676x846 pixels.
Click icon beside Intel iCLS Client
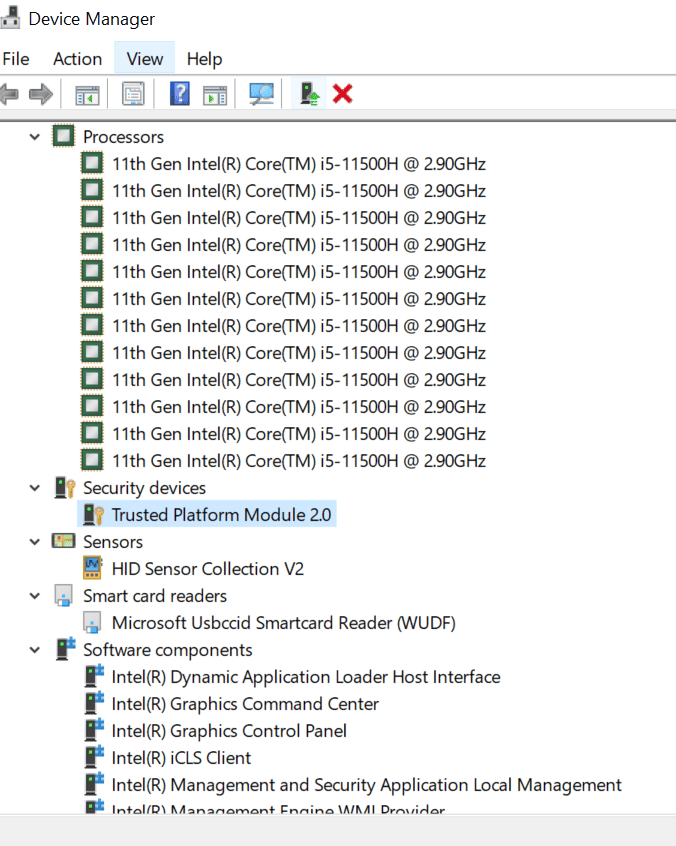click(94, 757)
